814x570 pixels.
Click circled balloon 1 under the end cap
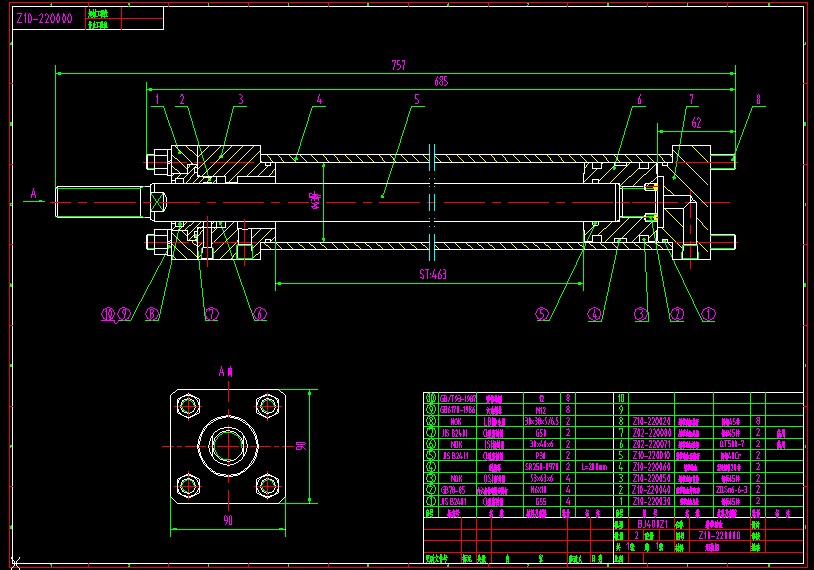coord(709,314)
